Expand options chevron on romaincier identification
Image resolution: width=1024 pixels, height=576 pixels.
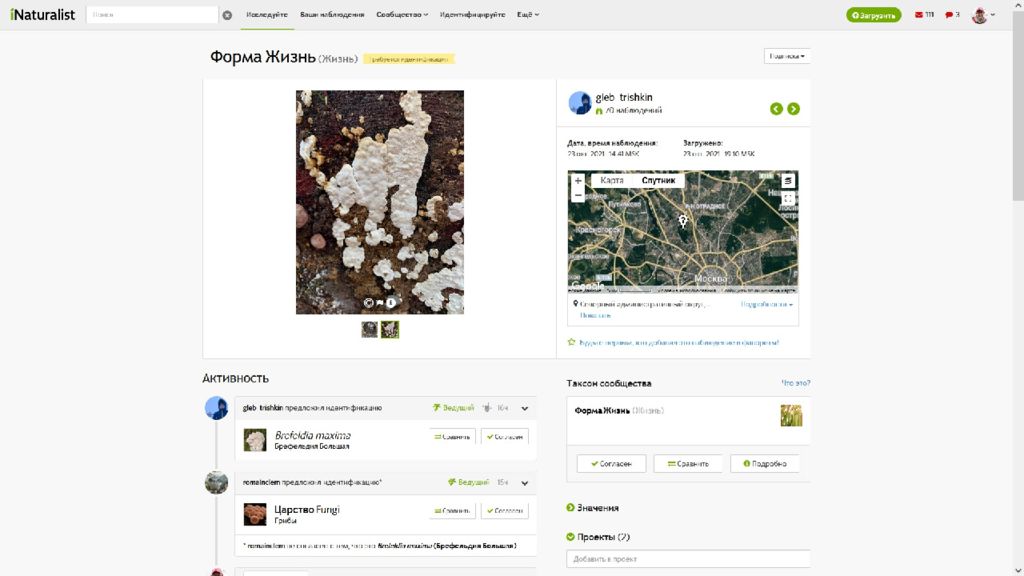524,483
